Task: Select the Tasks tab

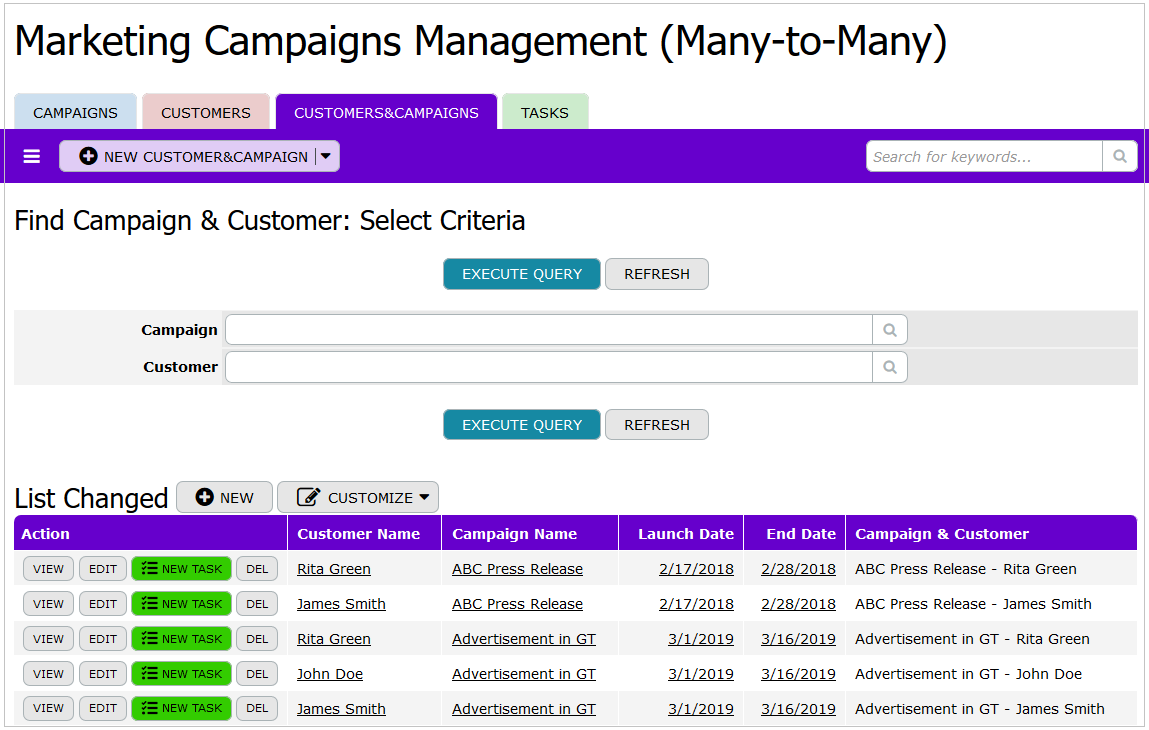Action: click(x=545, y=113)
